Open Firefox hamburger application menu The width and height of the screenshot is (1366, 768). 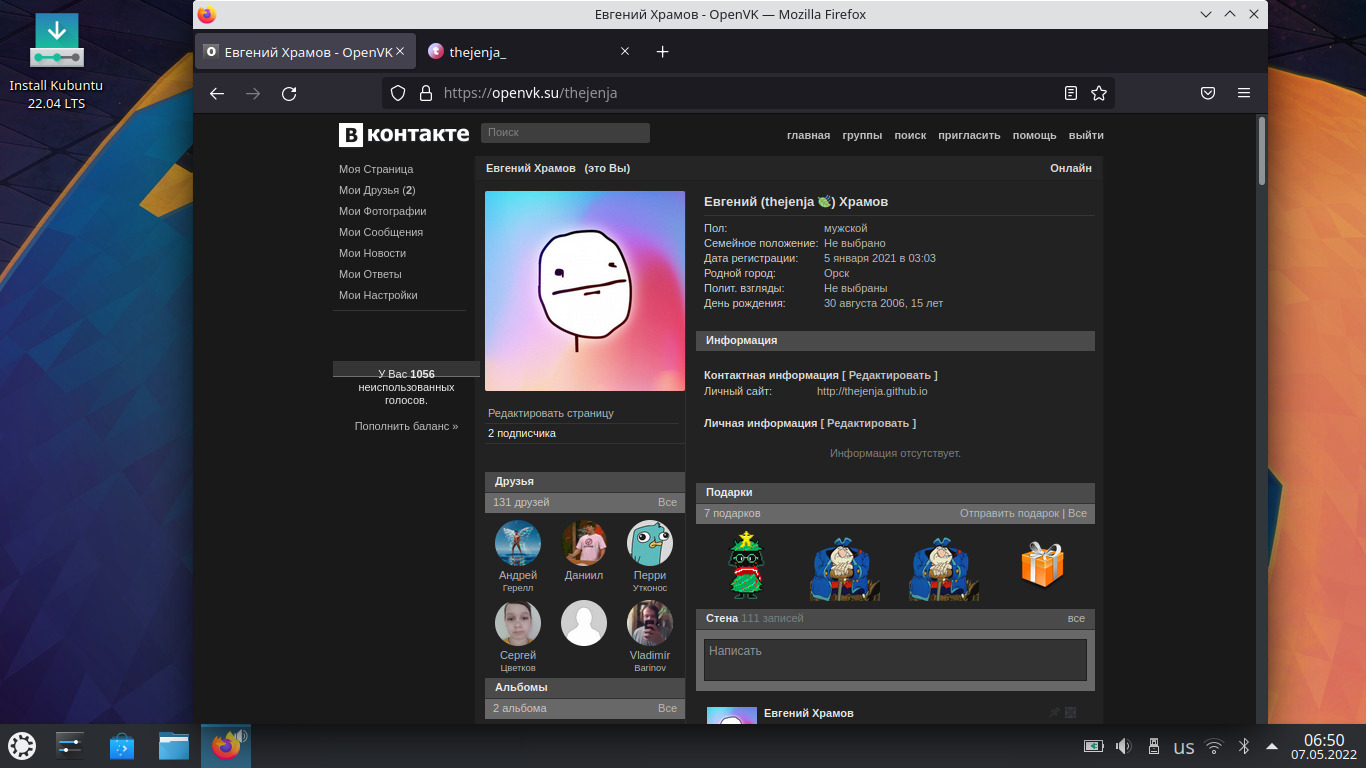1244,93
